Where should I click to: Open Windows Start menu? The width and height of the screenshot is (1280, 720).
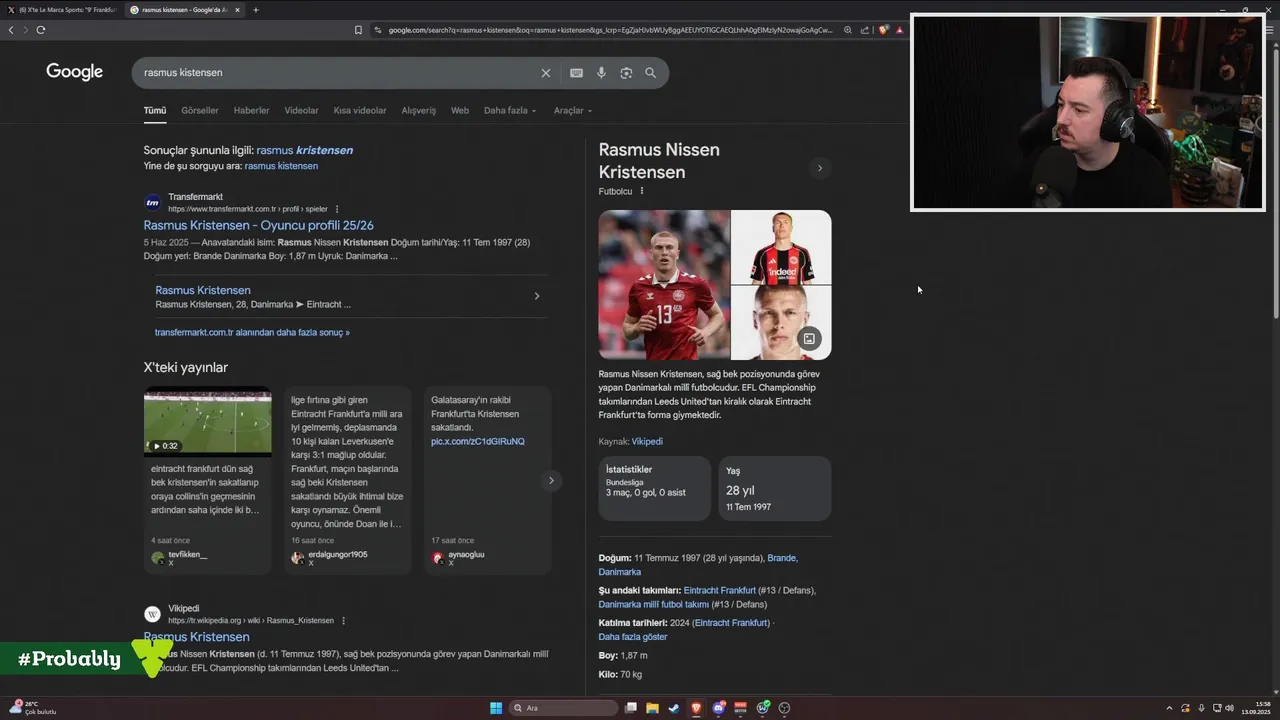coord(496,708)
